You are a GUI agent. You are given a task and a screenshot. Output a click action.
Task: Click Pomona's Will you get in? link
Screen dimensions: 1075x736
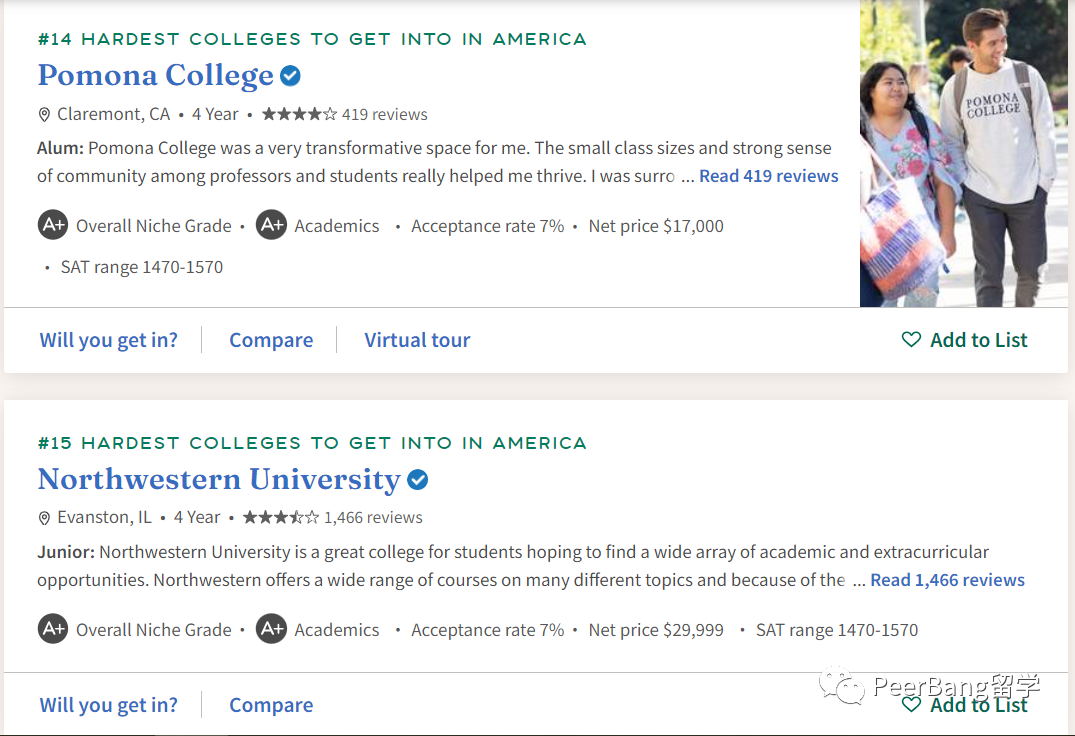108,340
